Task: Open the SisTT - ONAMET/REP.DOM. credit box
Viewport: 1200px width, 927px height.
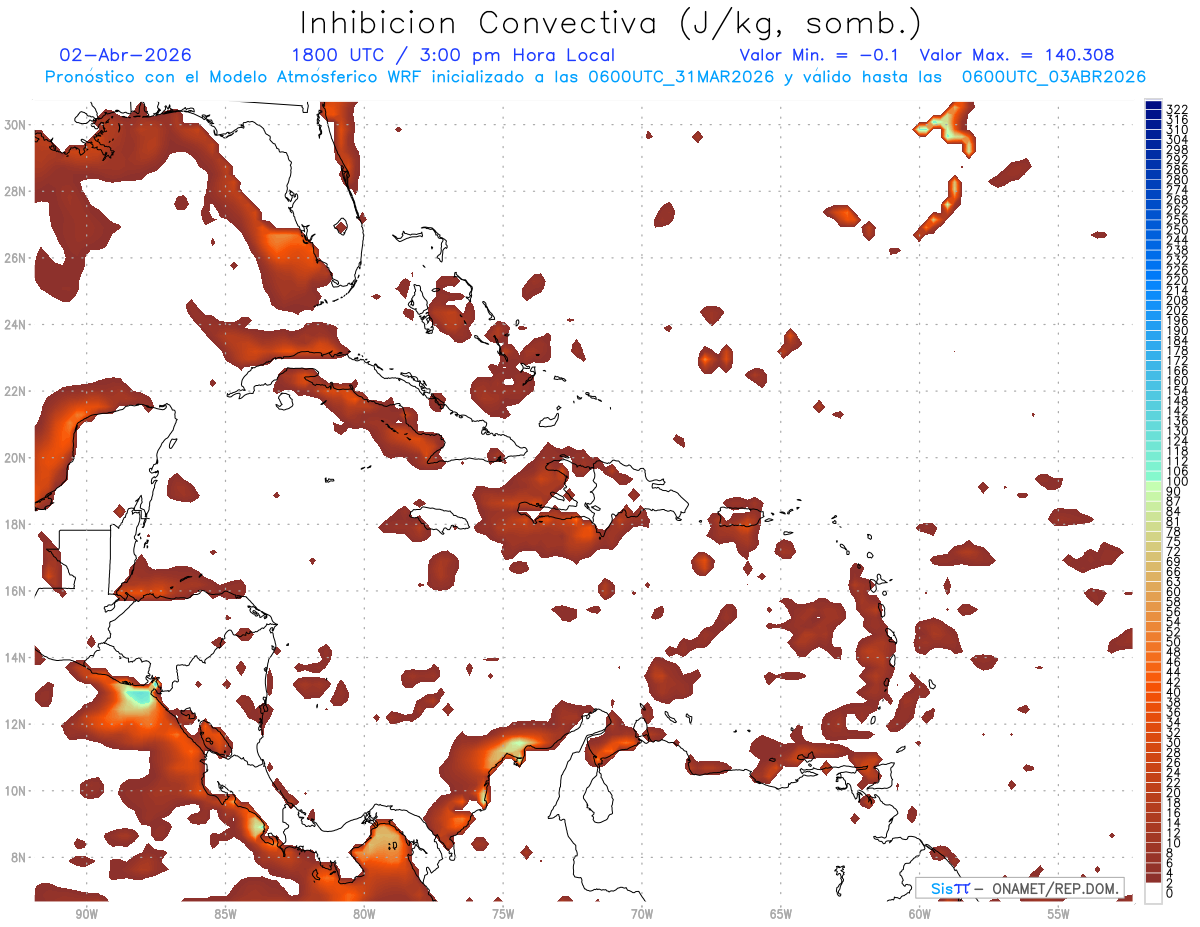Action: (x=1019, y=888)
